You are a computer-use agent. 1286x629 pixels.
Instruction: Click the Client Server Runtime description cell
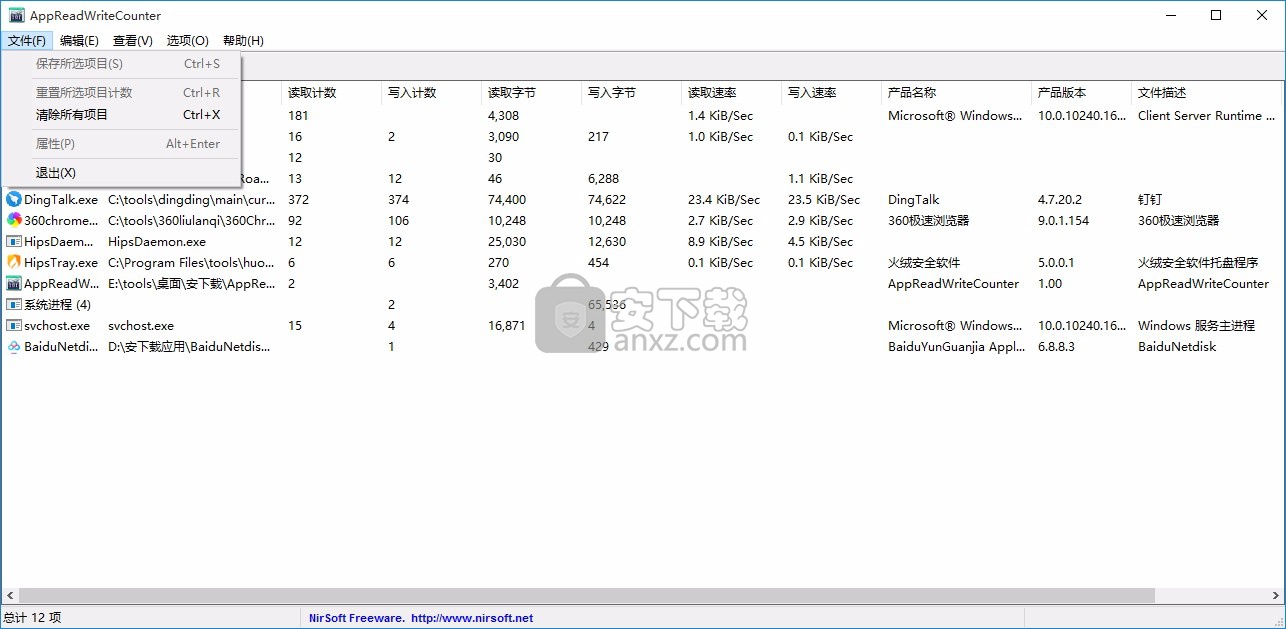(x=1205, y=116)
